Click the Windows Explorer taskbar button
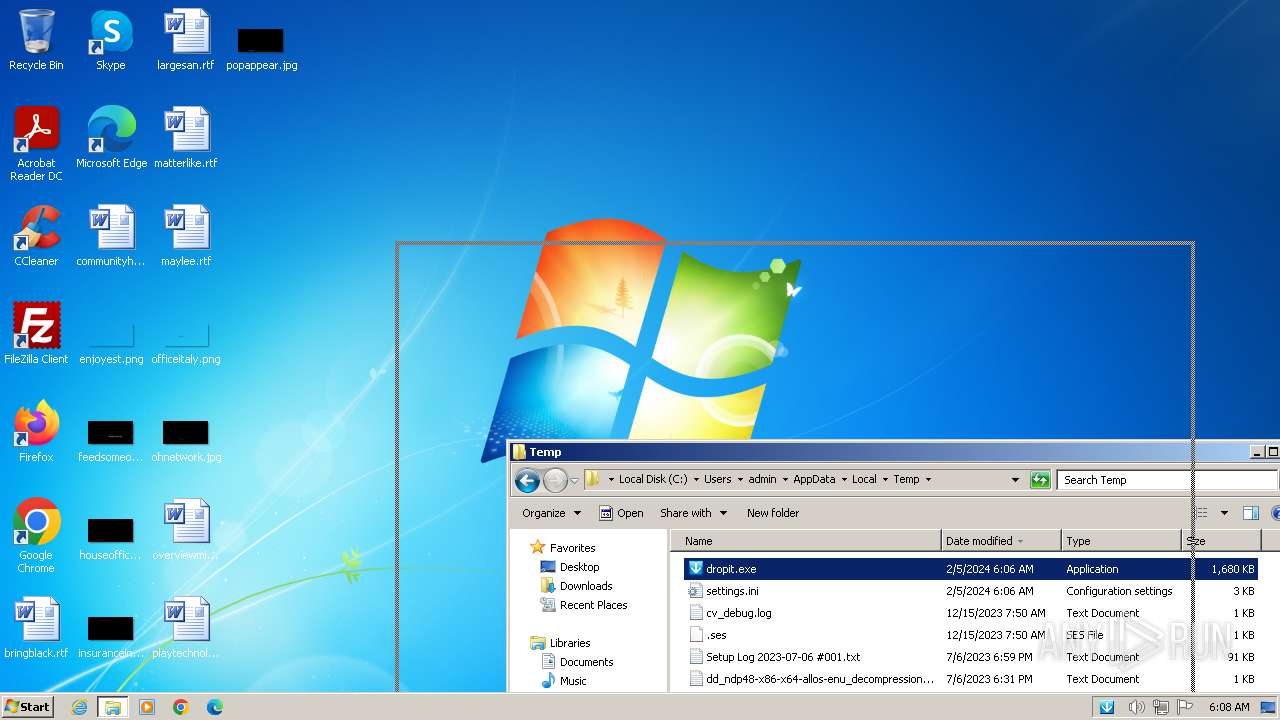This screenshot has width=1280, height=720. point(112,707)
